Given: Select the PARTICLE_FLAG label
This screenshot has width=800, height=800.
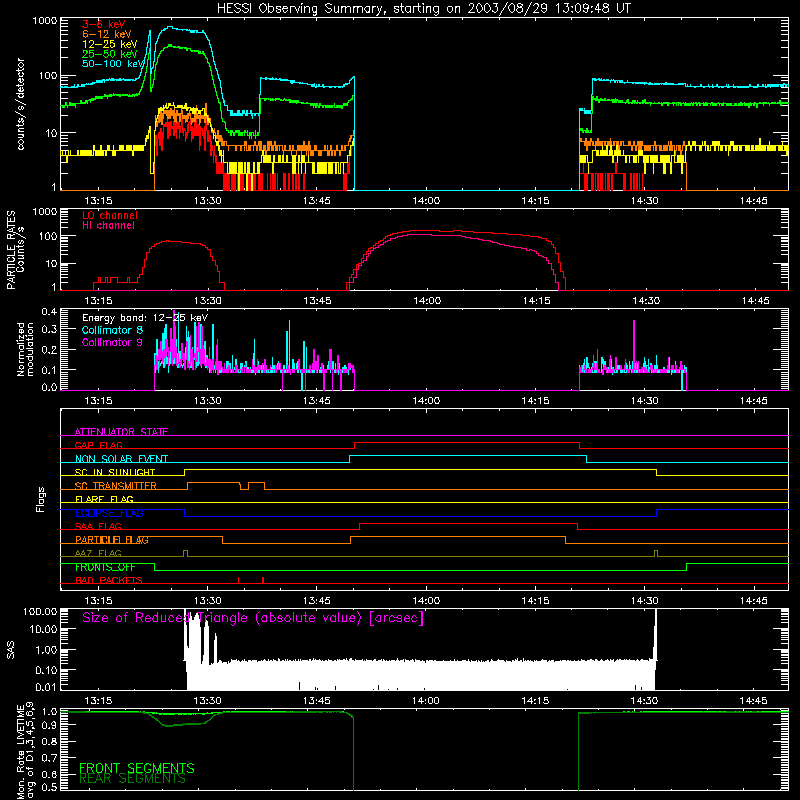Looking at the screenshot, I should [x=112, y=540].
